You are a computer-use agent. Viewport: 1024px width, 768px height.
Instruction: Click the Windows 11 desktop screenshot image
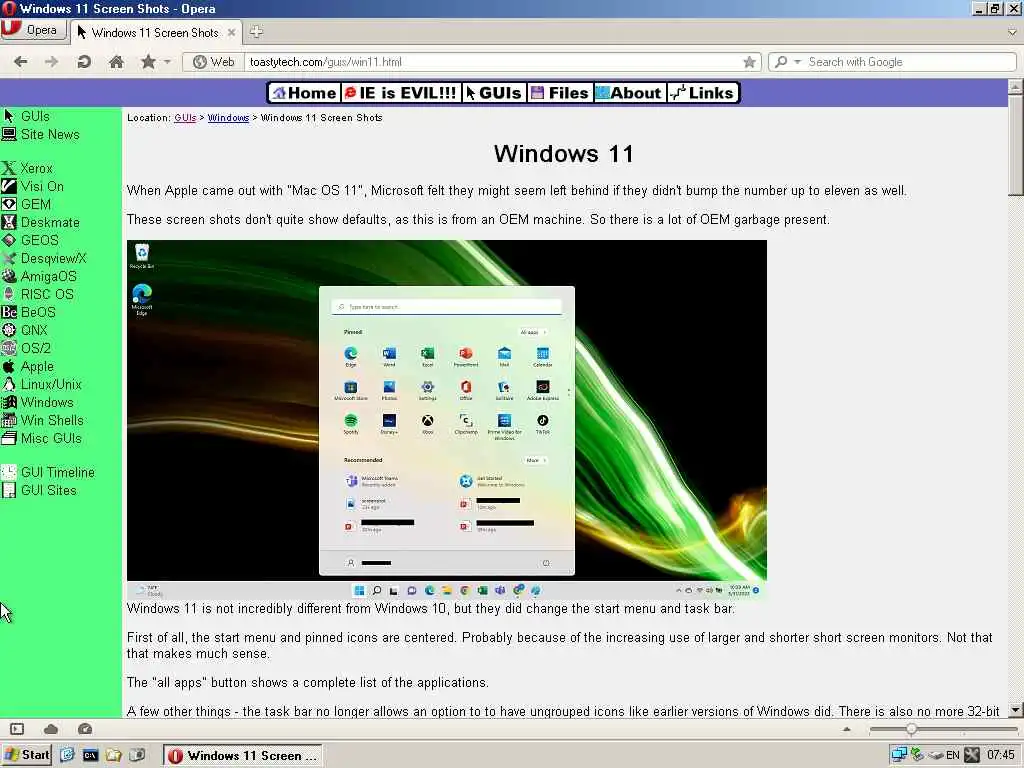(447, 419)
